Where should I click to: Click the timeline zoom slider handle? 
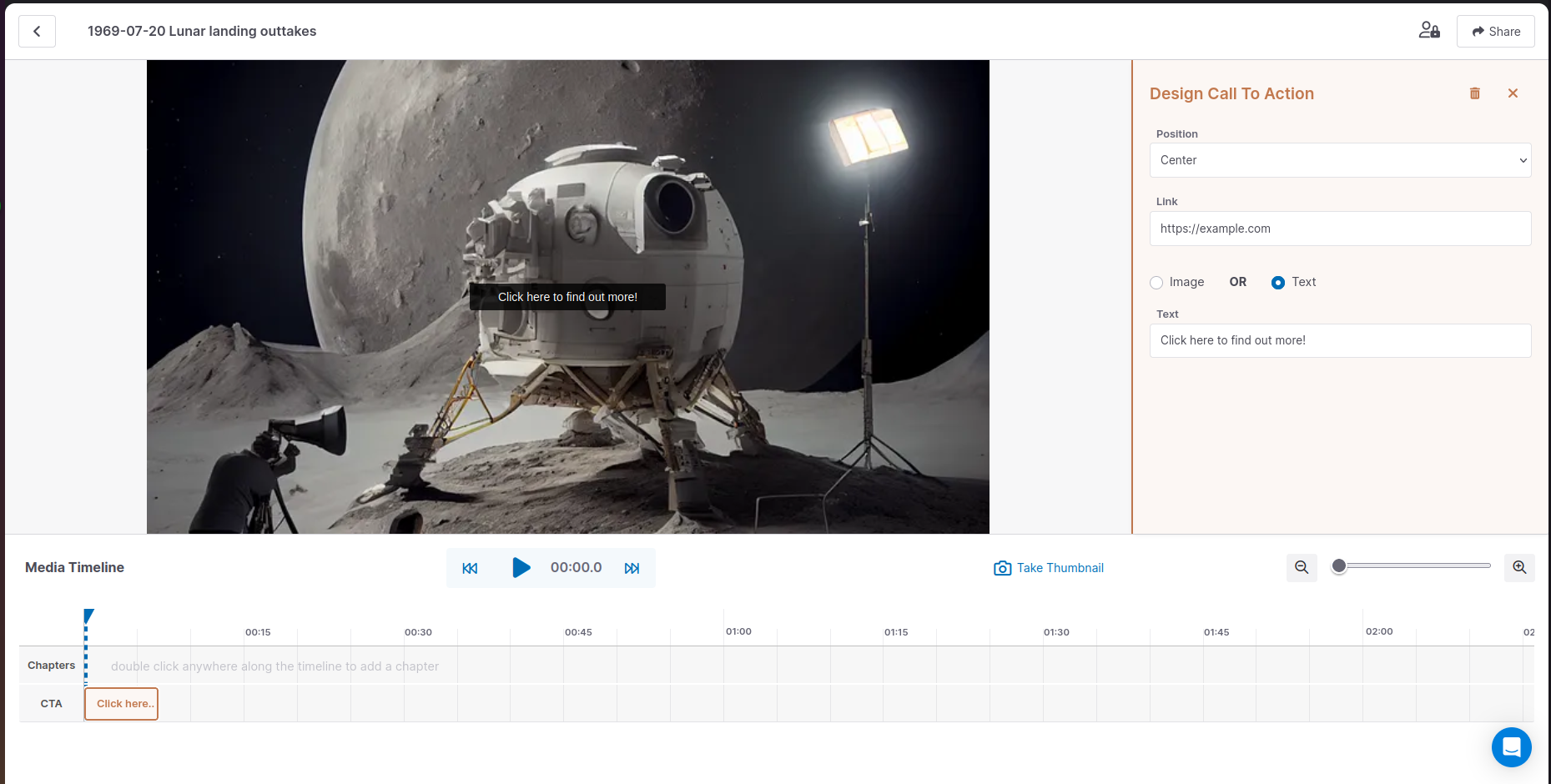point(1339,566)
